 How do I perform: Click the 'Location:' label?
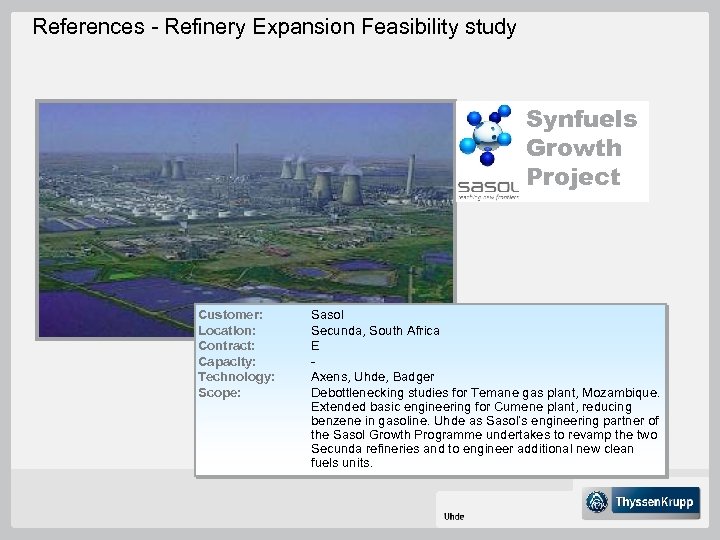click(227, 331)
